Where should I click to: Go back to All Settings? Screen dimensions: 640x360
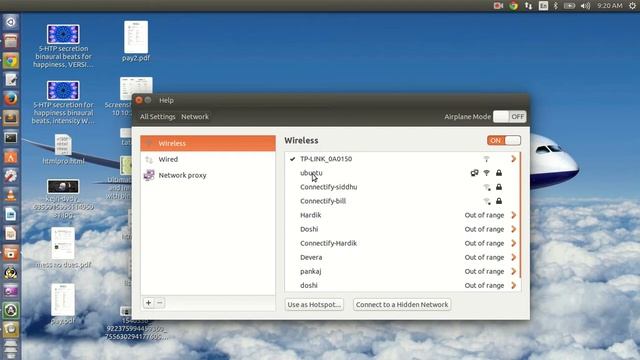point(157,117)
